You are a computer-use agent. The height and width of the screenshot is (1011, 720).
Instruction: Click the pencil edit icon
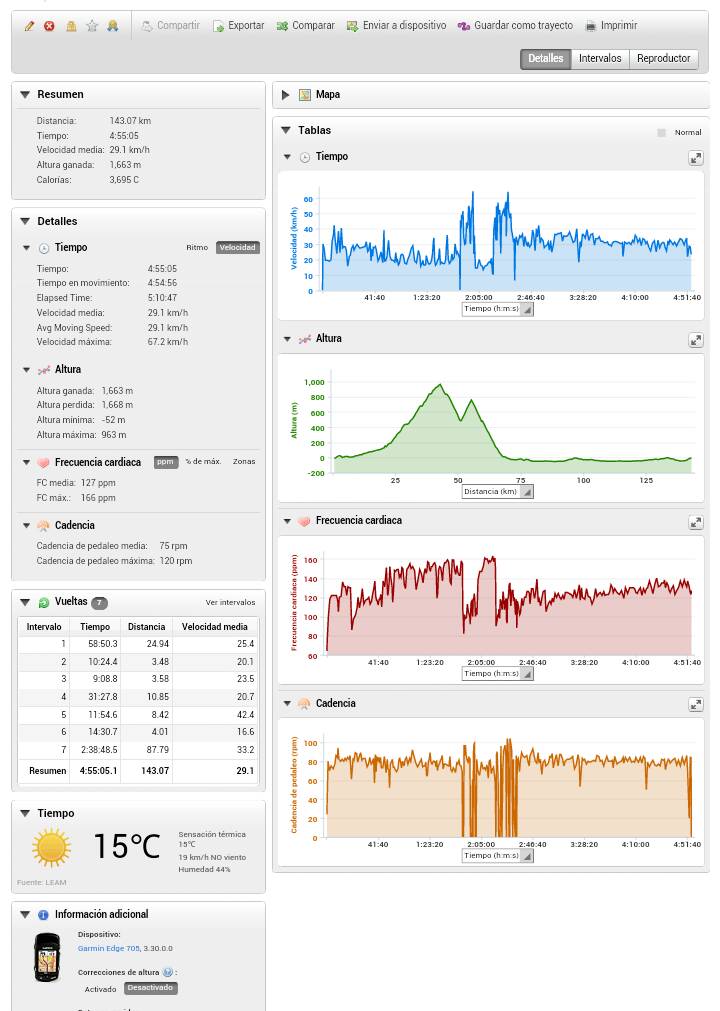[x=29, y=26]
